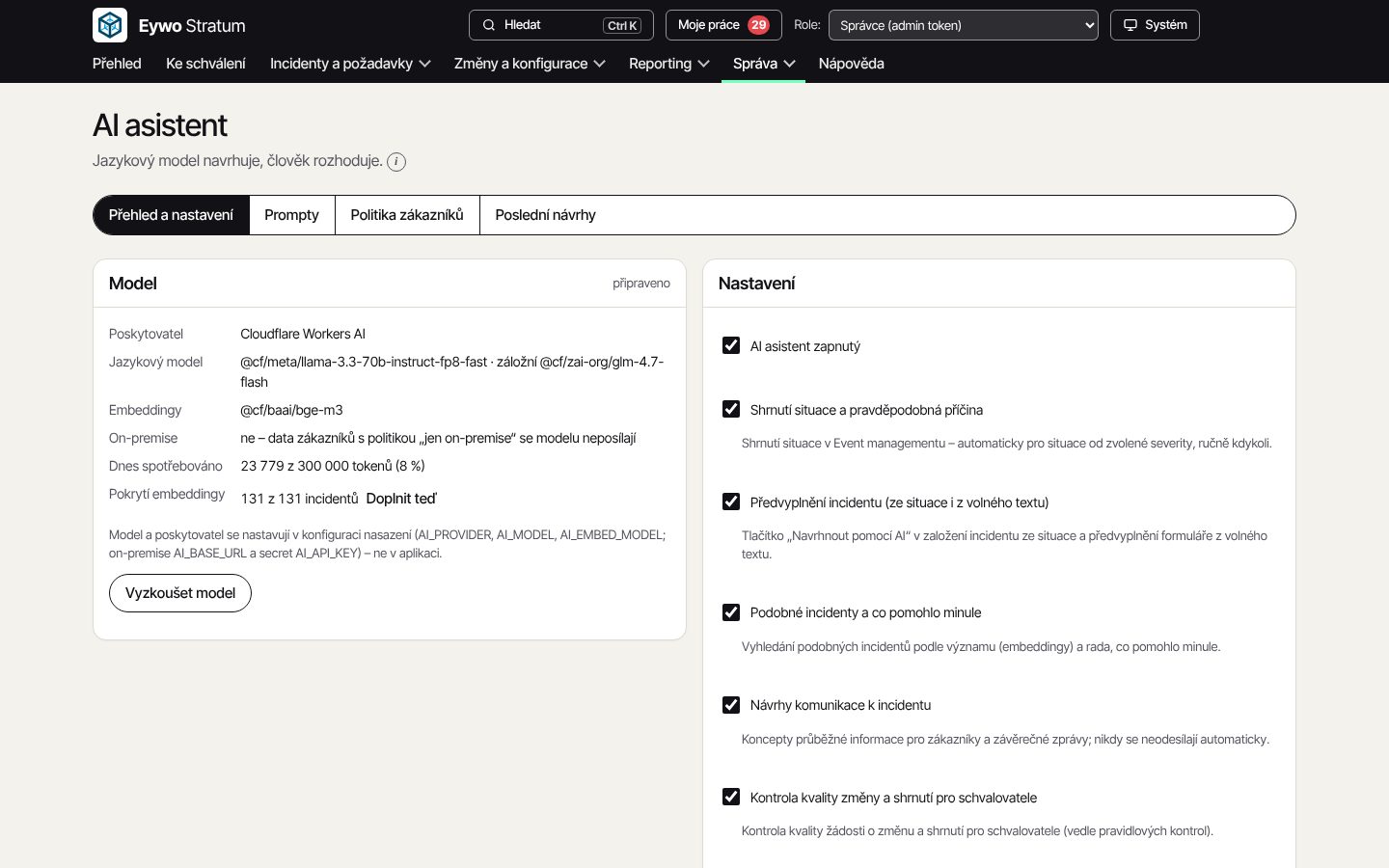The height and width of the screenshot is (868, 1389).
Task: Disable the AI asistent zapnutý checkbox
Action: click(731, 345)
